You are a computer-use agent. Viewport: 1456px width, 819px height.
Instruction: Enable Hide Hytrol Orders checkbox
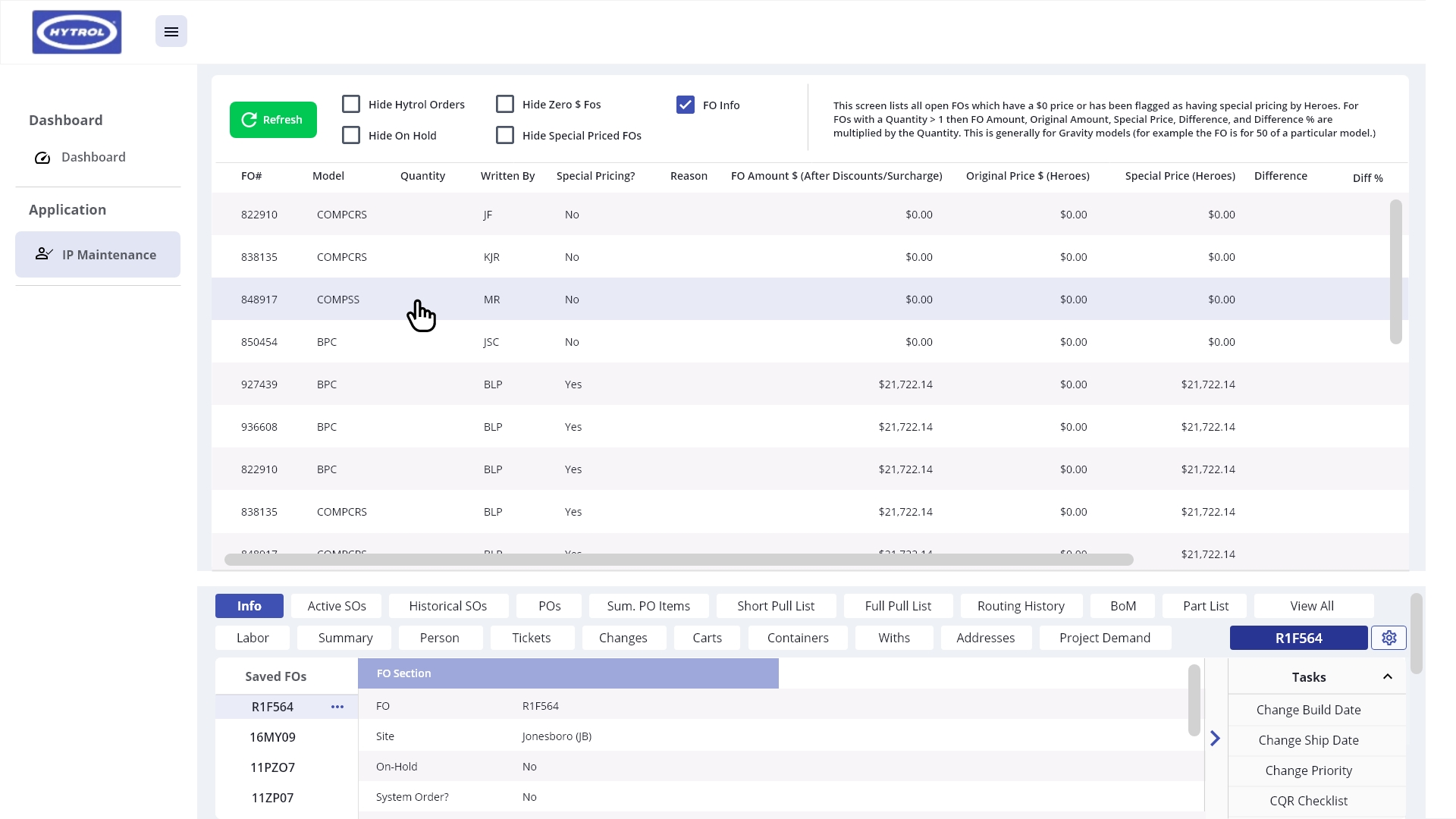(351, 104)
